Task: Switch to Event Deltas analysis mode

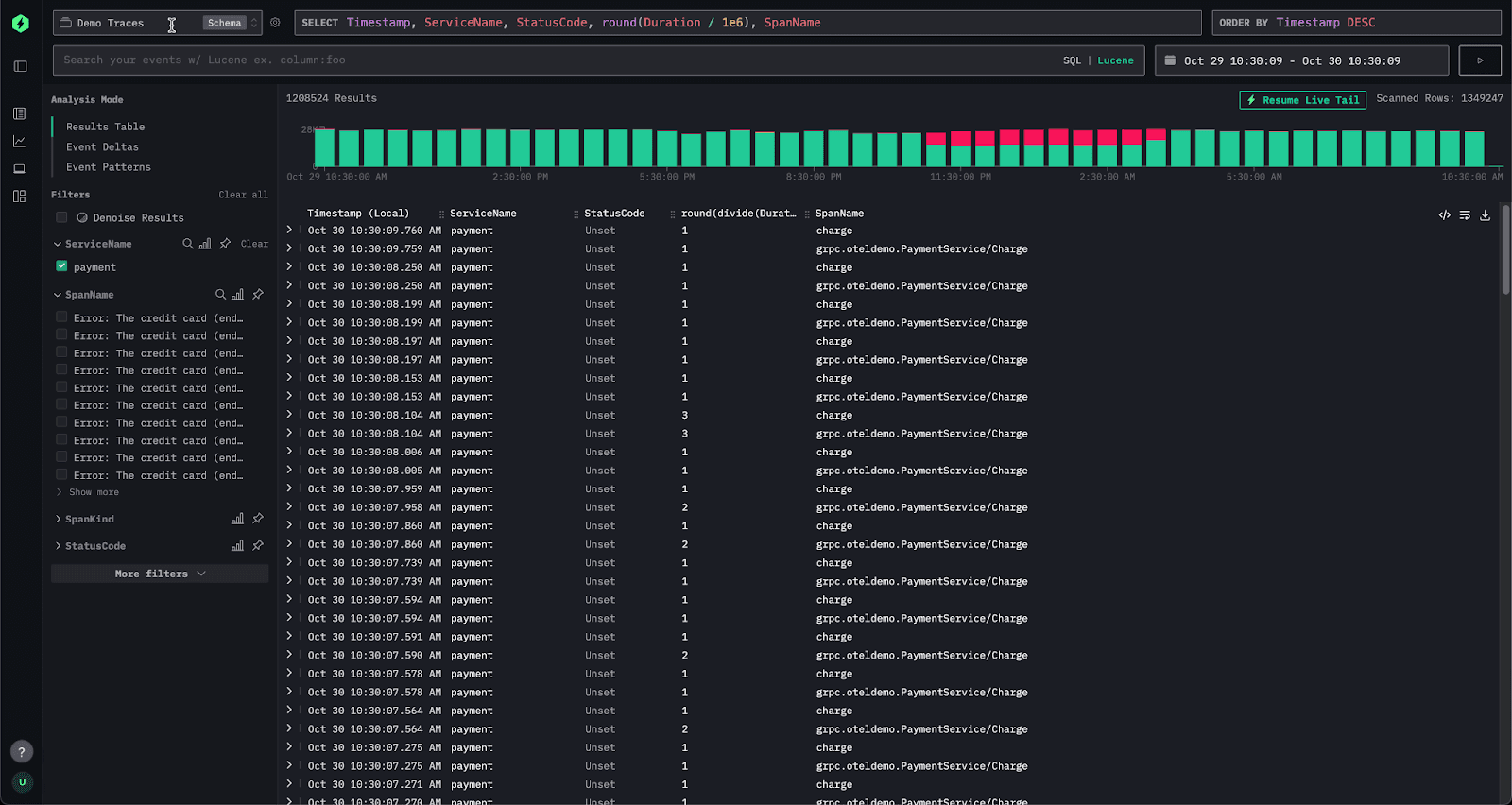Action: tap(102, 147)
